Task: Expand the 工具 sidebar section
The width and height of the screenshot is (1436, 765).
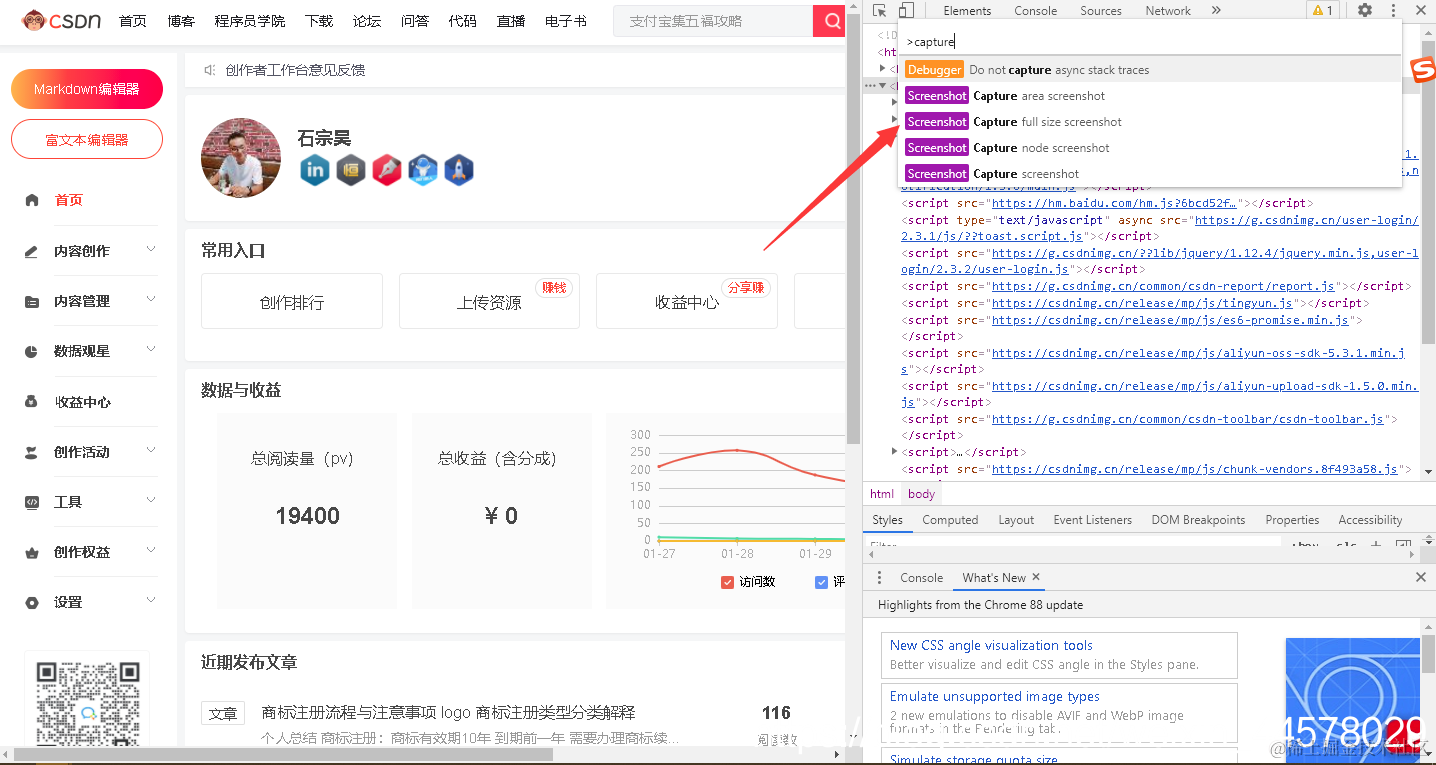Action: (151, 500)
